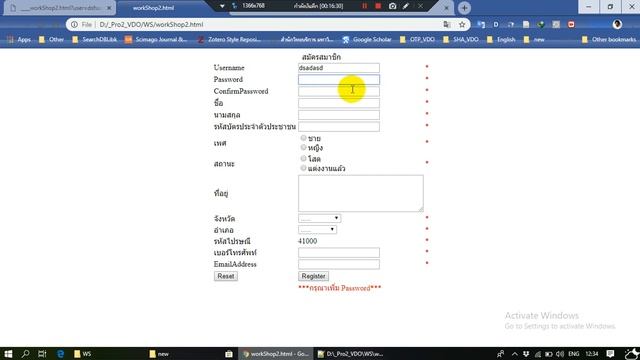This screenshot has height=360, width=640.
Task: Open the ENG language indicator
Action: tap(573, 354)
